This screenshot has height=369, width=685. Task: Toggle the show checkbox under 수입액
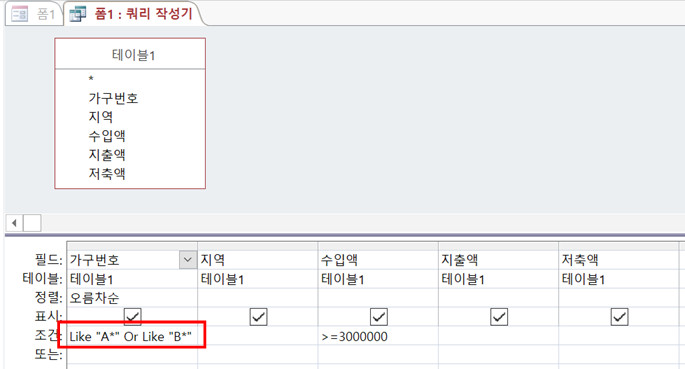coord(378,317)
